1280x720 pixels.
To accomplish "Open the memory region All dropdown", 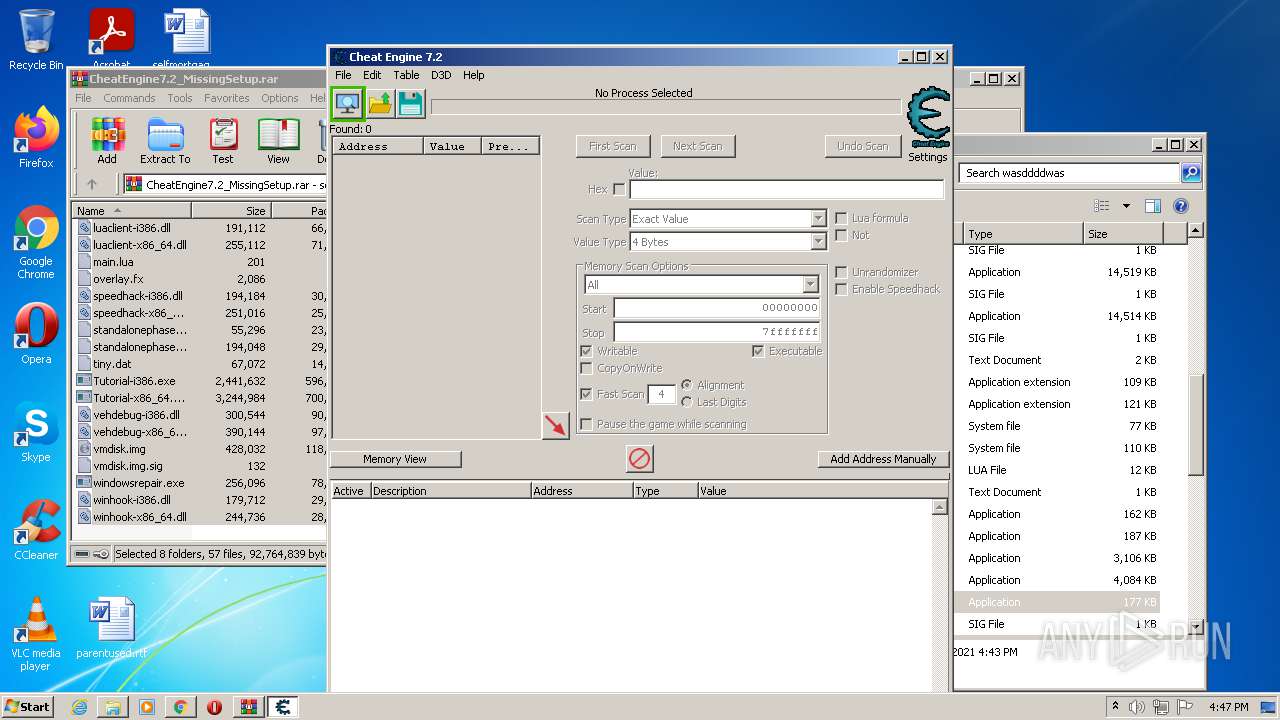I will pyautogui.click(x=810, y=285).
